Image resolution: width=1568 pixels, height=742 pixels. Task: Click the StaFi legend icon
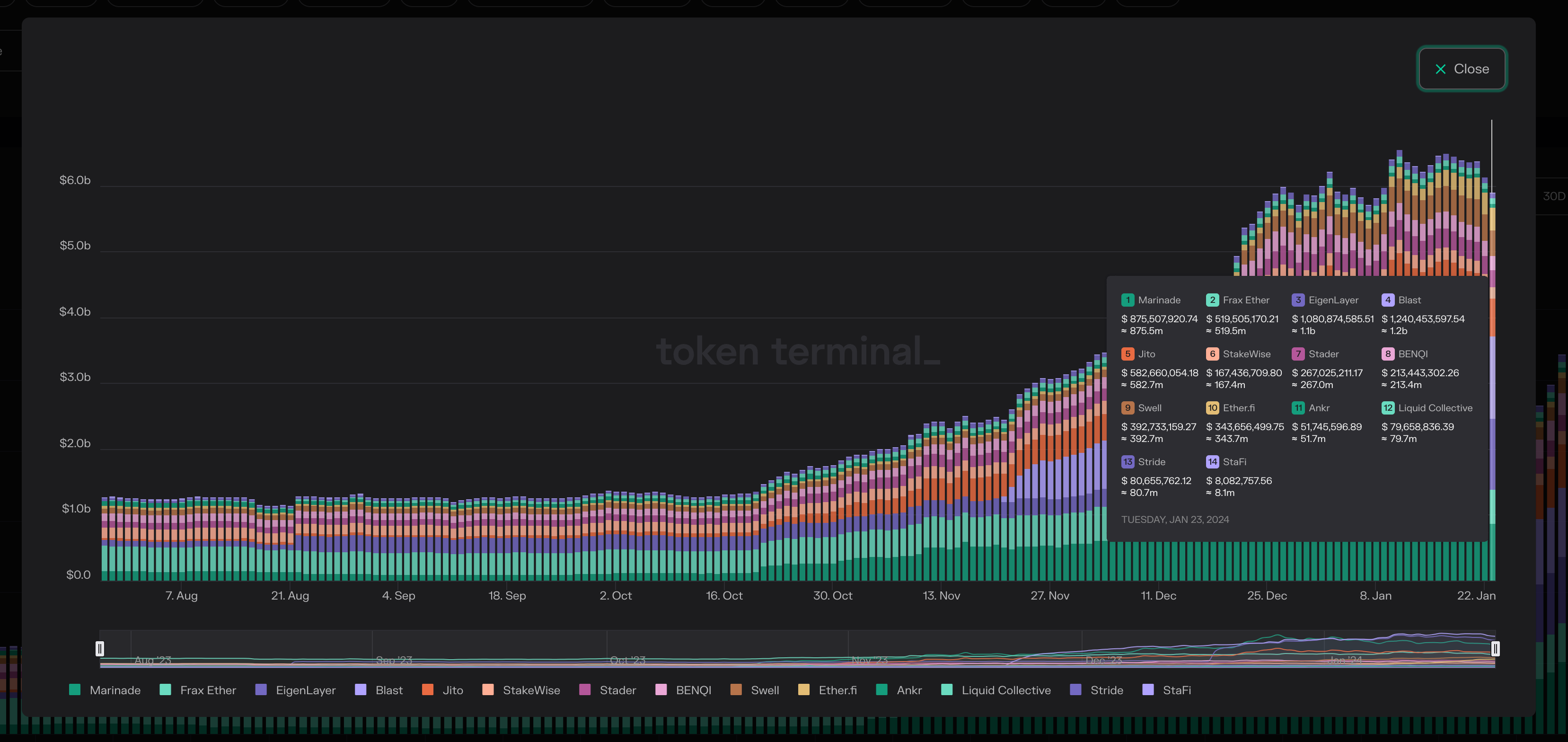(1148, 689)
